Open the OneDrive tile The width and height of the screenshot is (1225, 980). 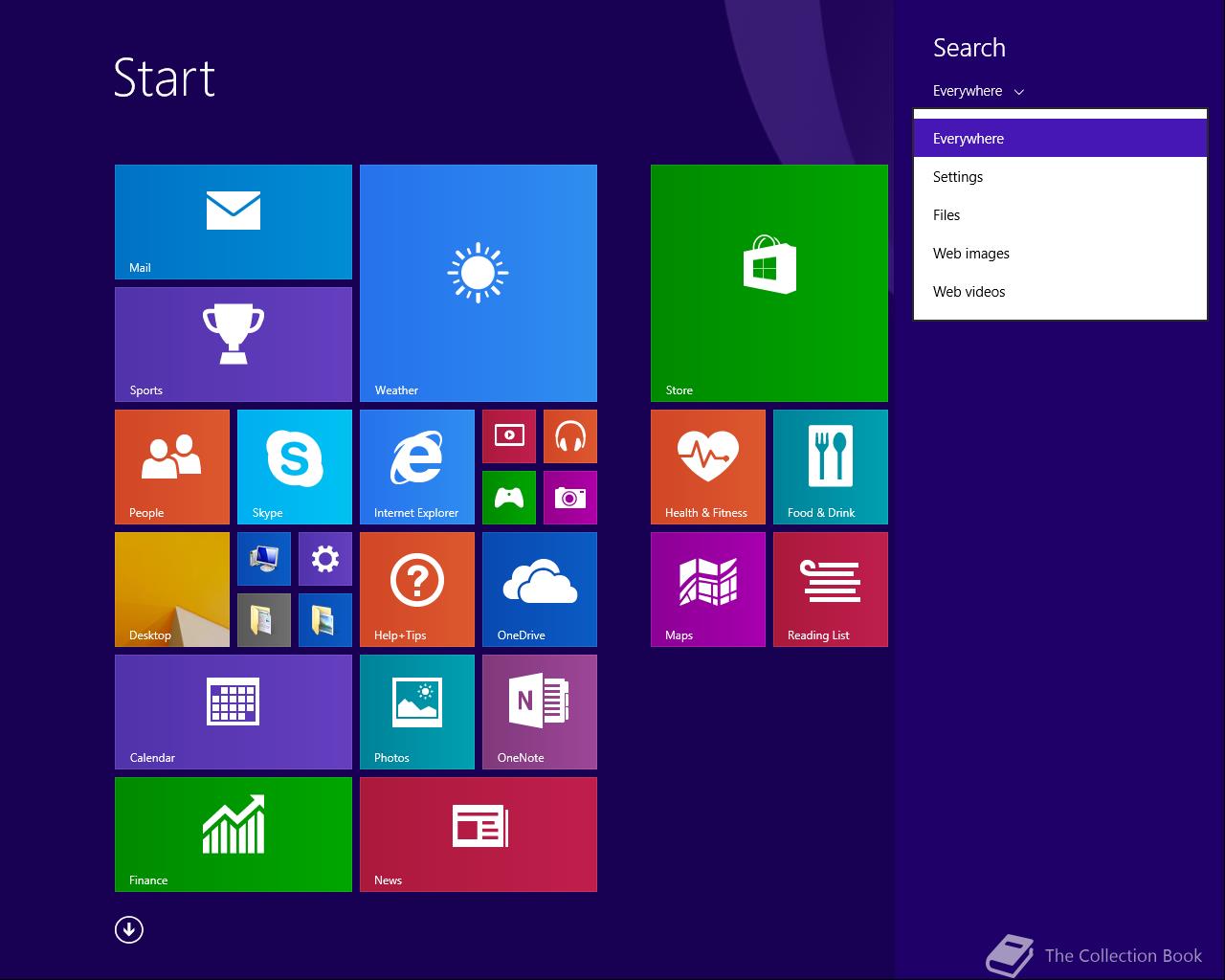pos(540,590)
